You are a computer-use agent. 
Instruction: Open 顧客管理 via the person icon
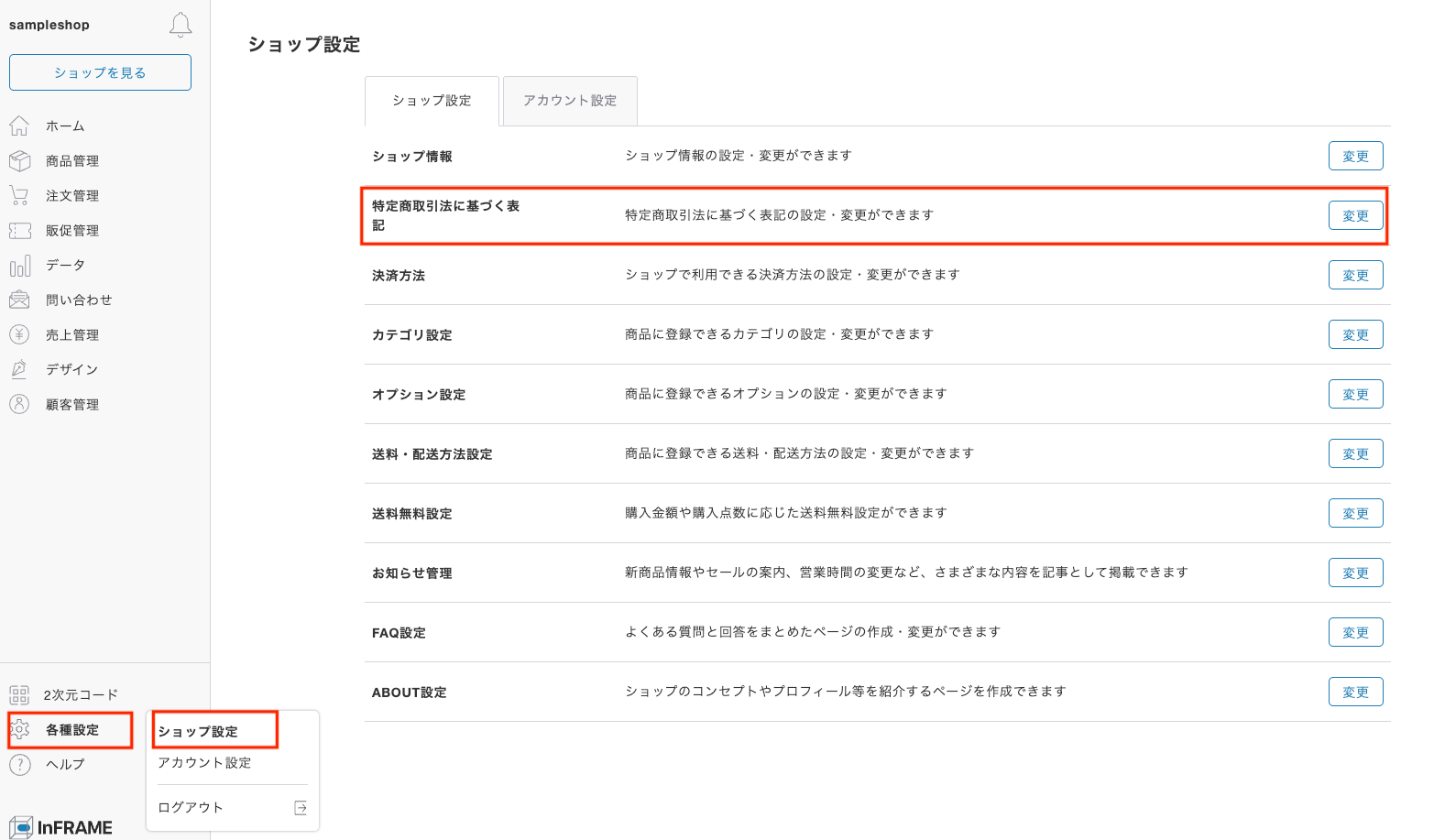click(x=19, y=404)
